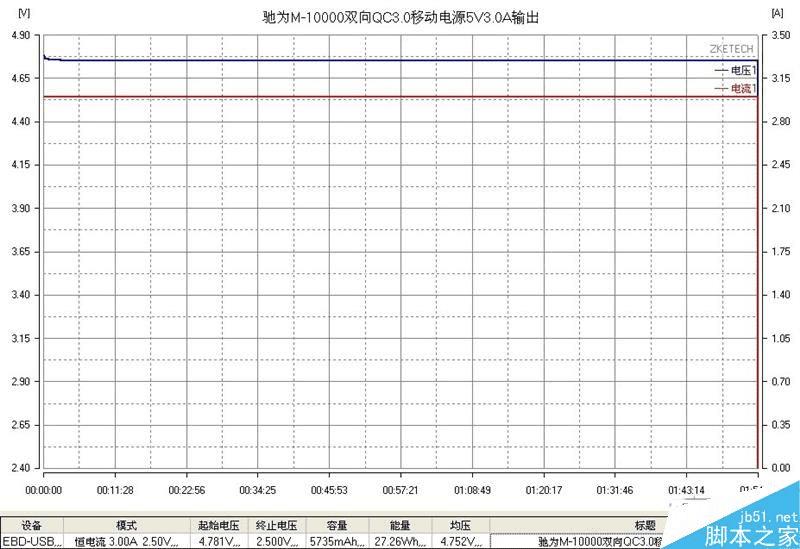Click the [V] unit label of the left axis
The height and width of the screenshot is (549, 800).
coord(24,13)
